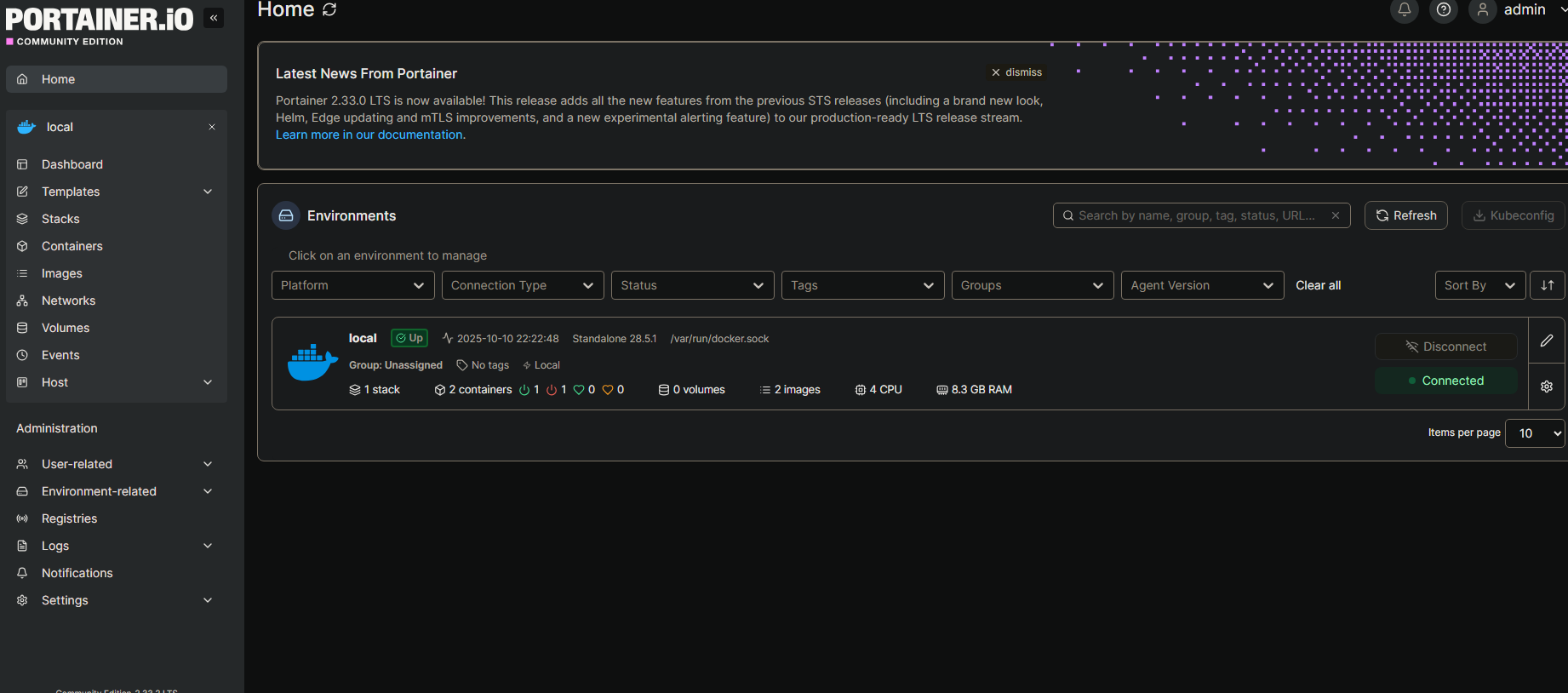1568x693 pixels.
Task: Expand the Environment-related admin menu
Action: [x=117, y=491]
